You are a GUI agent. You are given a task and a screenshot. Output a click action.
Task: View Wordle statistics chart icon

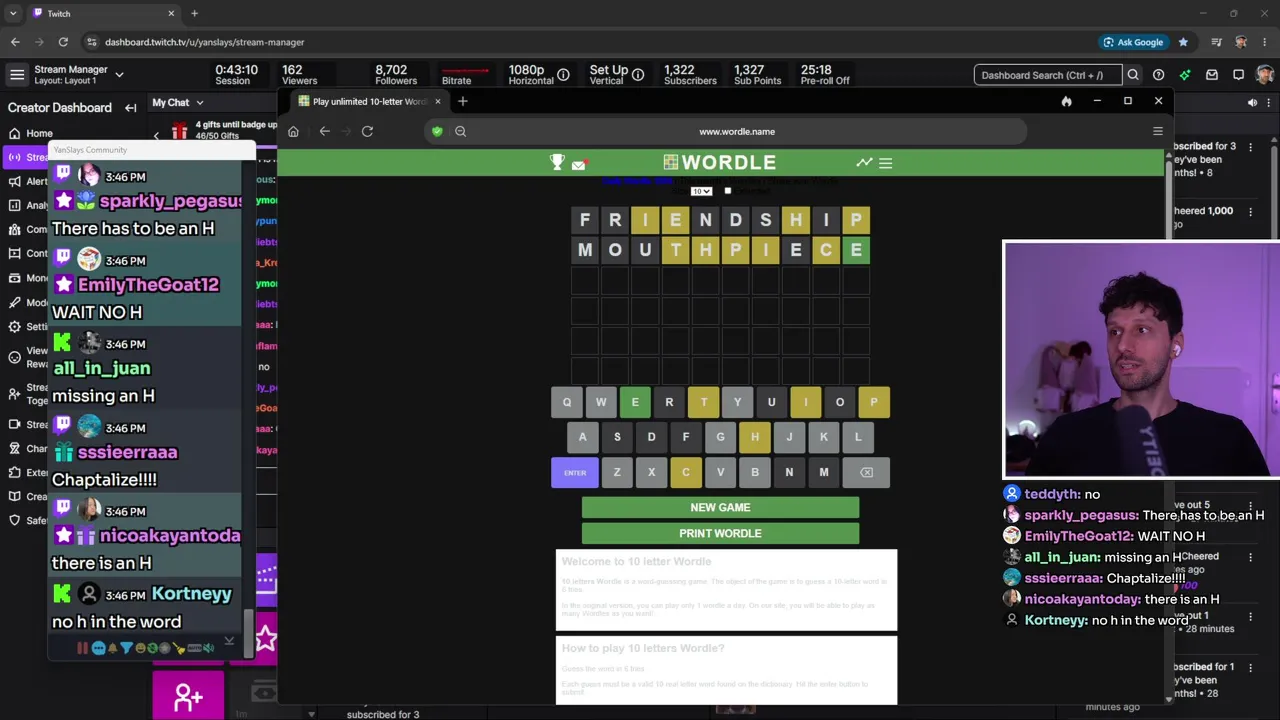864,162
